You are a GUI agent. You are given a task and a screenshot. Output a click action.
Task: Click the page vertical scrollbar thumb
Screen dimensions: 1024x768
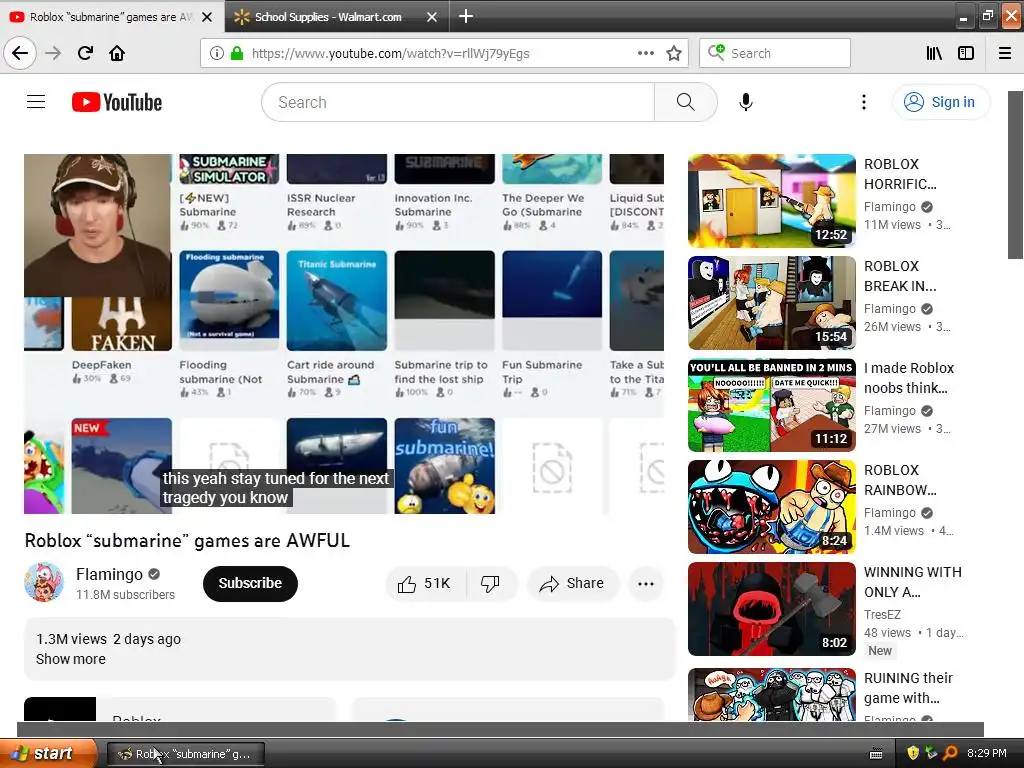[x=1015, y=174]
